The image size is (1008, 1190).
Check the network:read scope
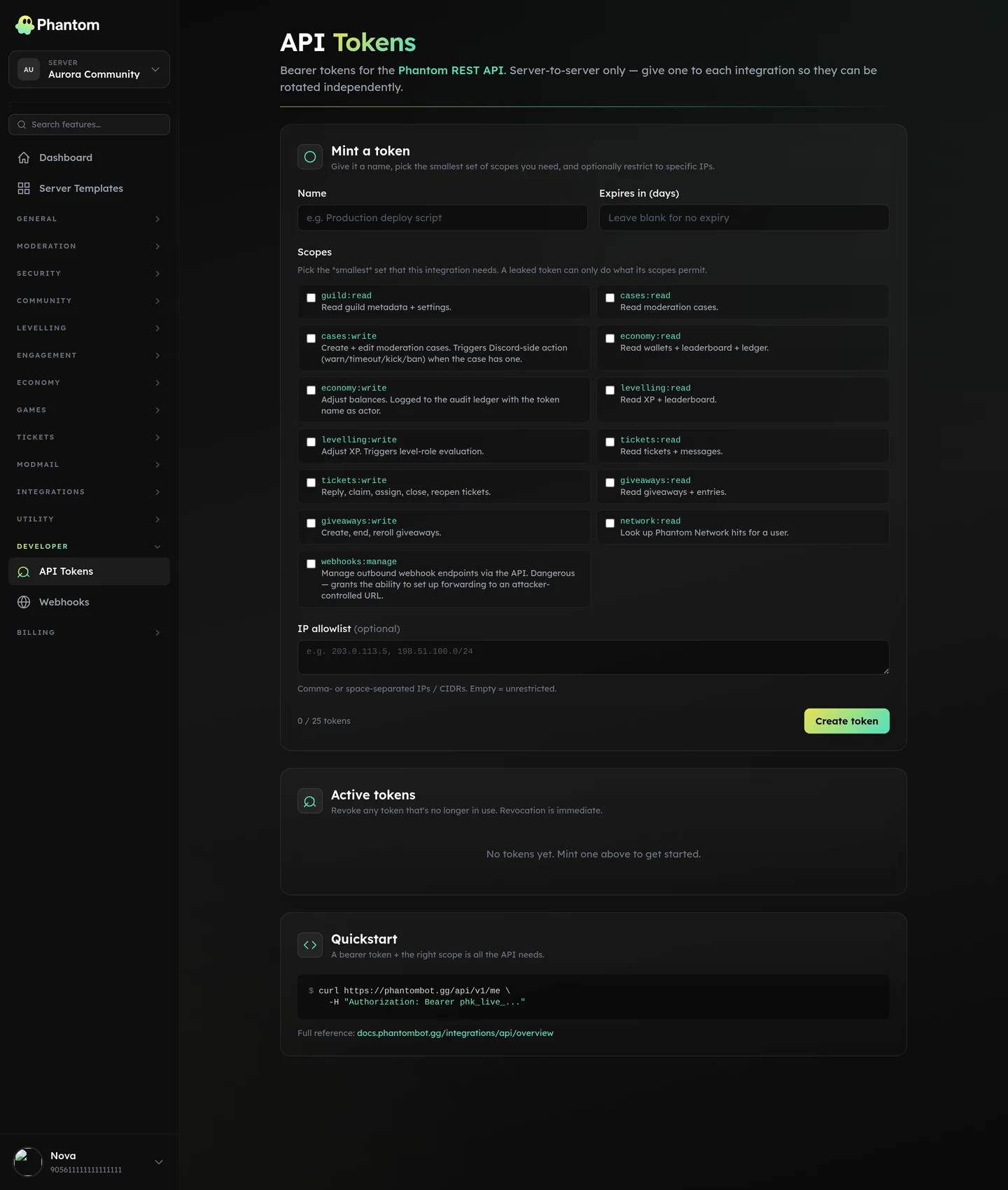click(x=610, y=523)
